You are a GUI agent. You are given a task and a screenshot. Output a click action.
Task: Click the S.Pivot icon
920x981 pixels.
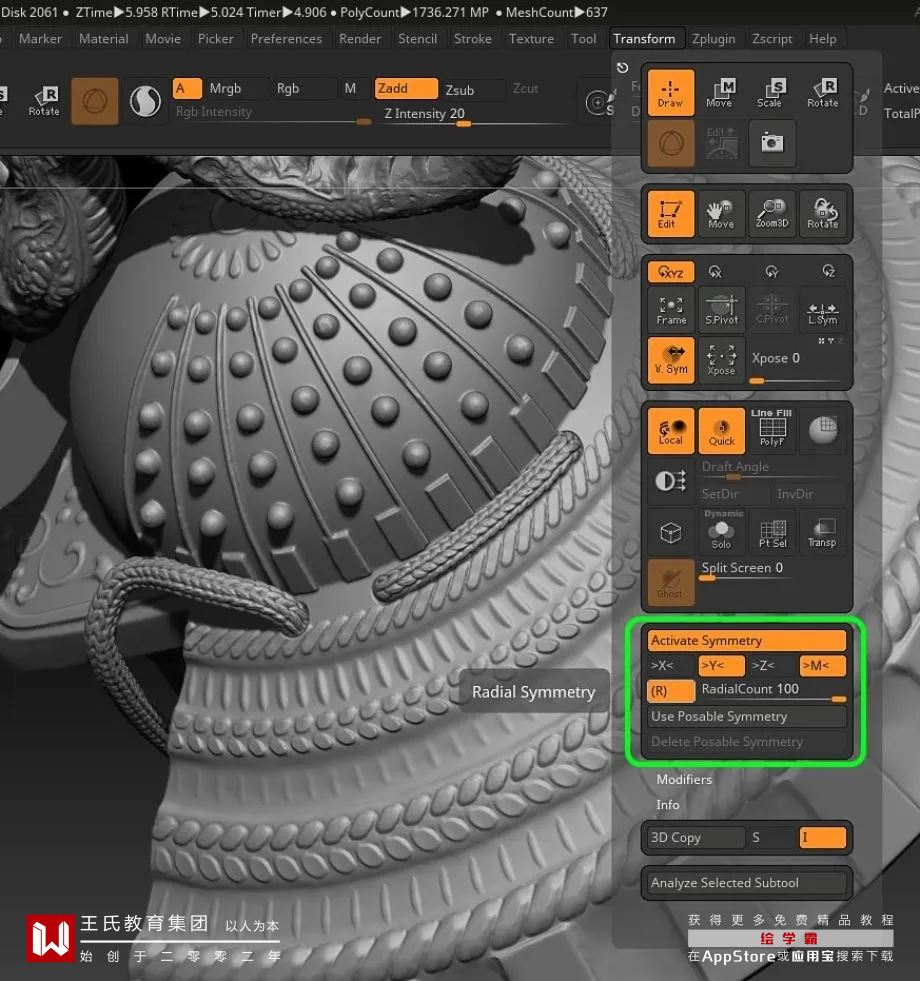tap(722, 310)
